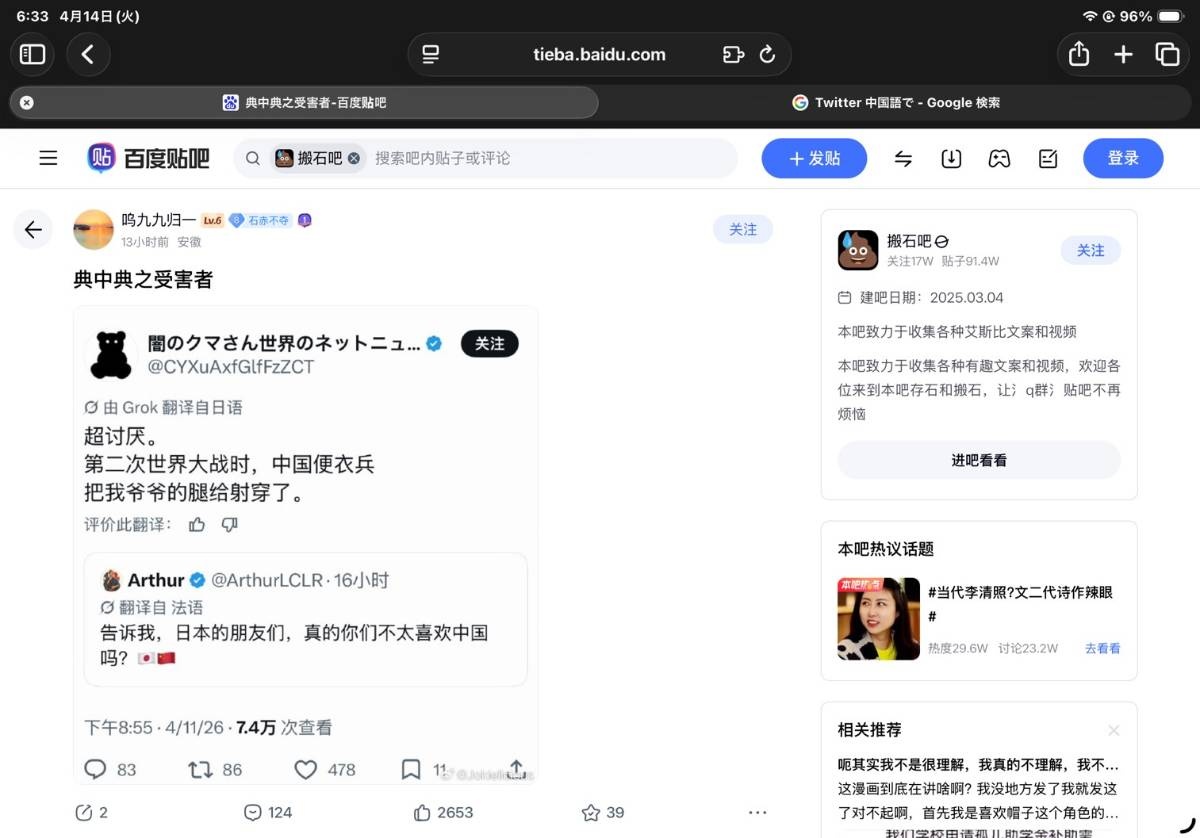
Task: Go back using the post's left arrow
Action: pyautogui.click(x=33, y=230)
